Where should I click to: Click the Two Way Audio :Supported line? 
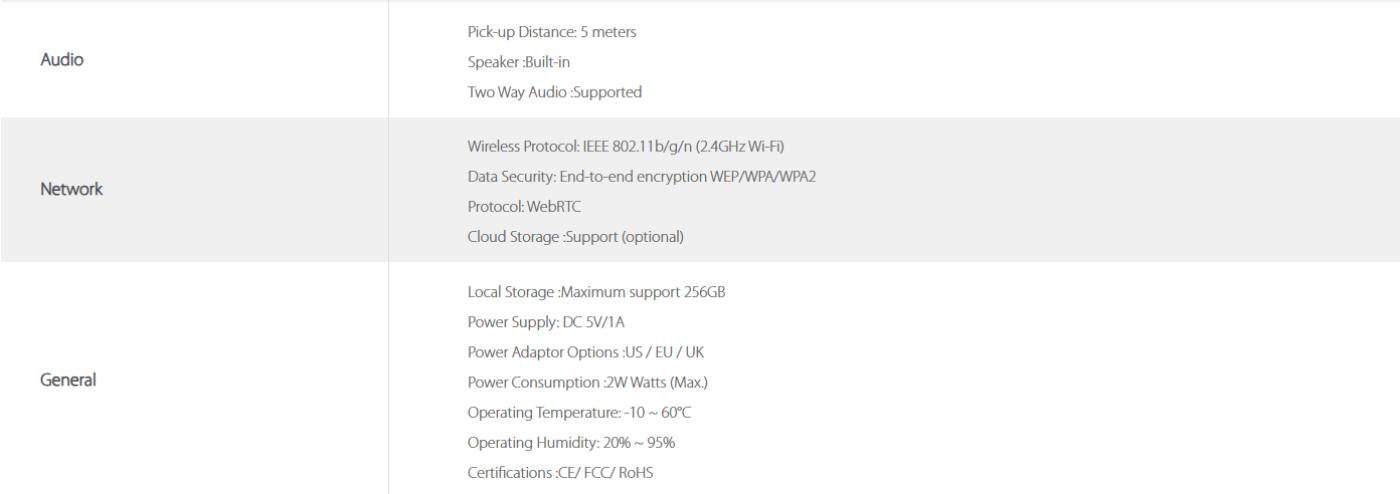(554, 92)
